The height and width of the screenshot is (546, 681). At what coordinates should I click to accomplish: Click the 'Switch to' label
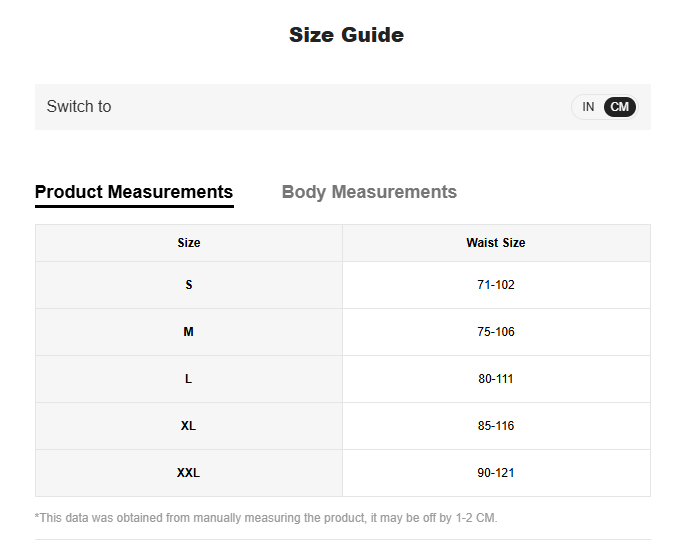tap(79, 107)
